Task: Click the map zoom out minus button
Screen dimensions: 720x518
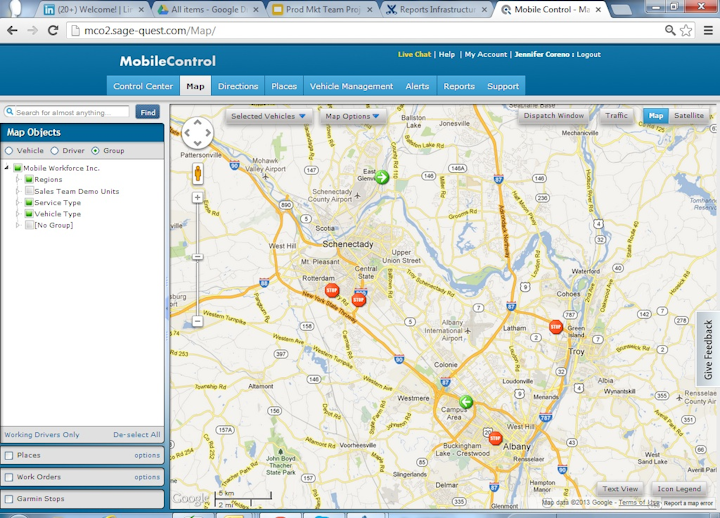Action: pos(197,321)
